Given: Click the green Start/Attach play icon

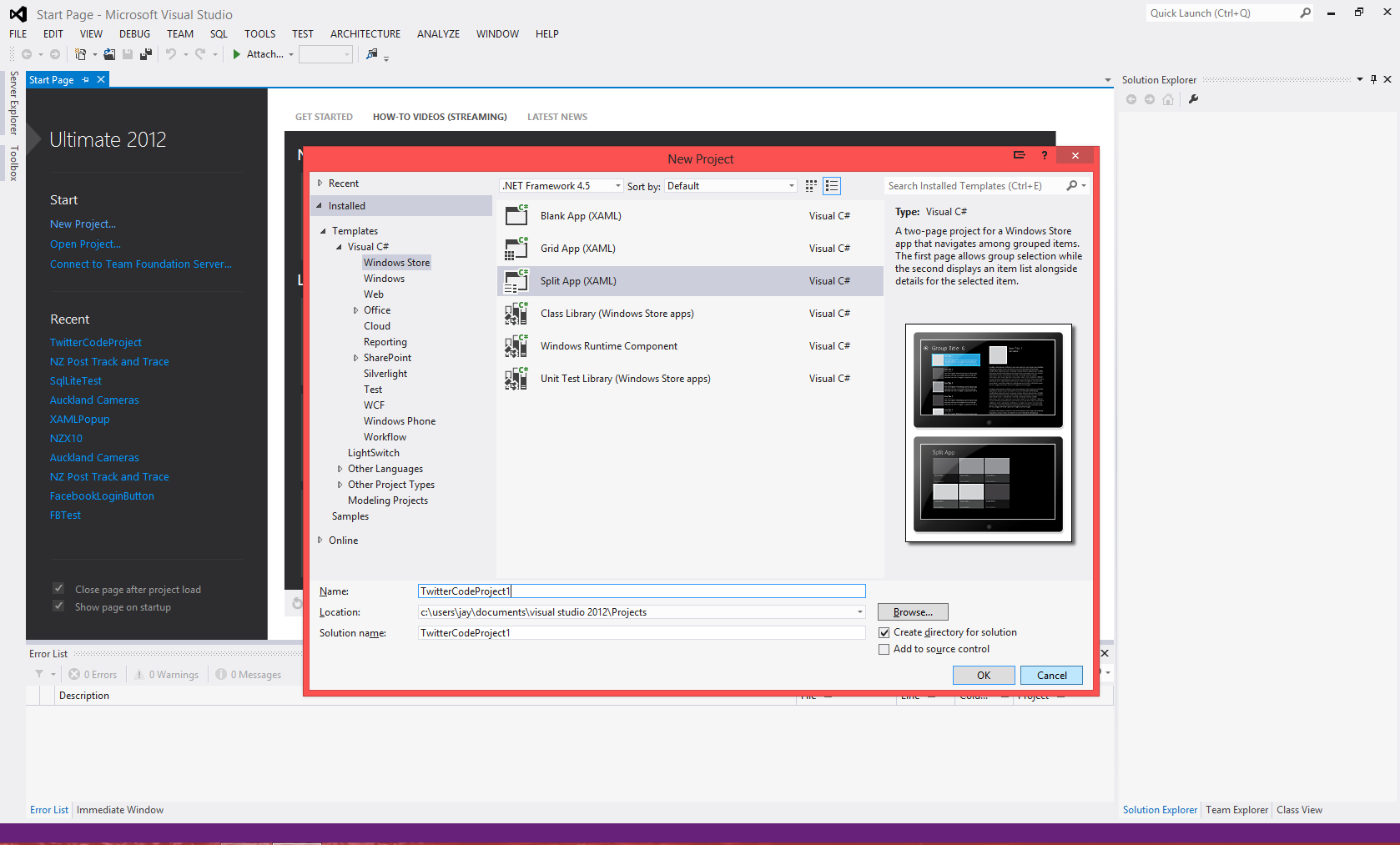Looking at the screenshot, I should [x=237, y=54].
